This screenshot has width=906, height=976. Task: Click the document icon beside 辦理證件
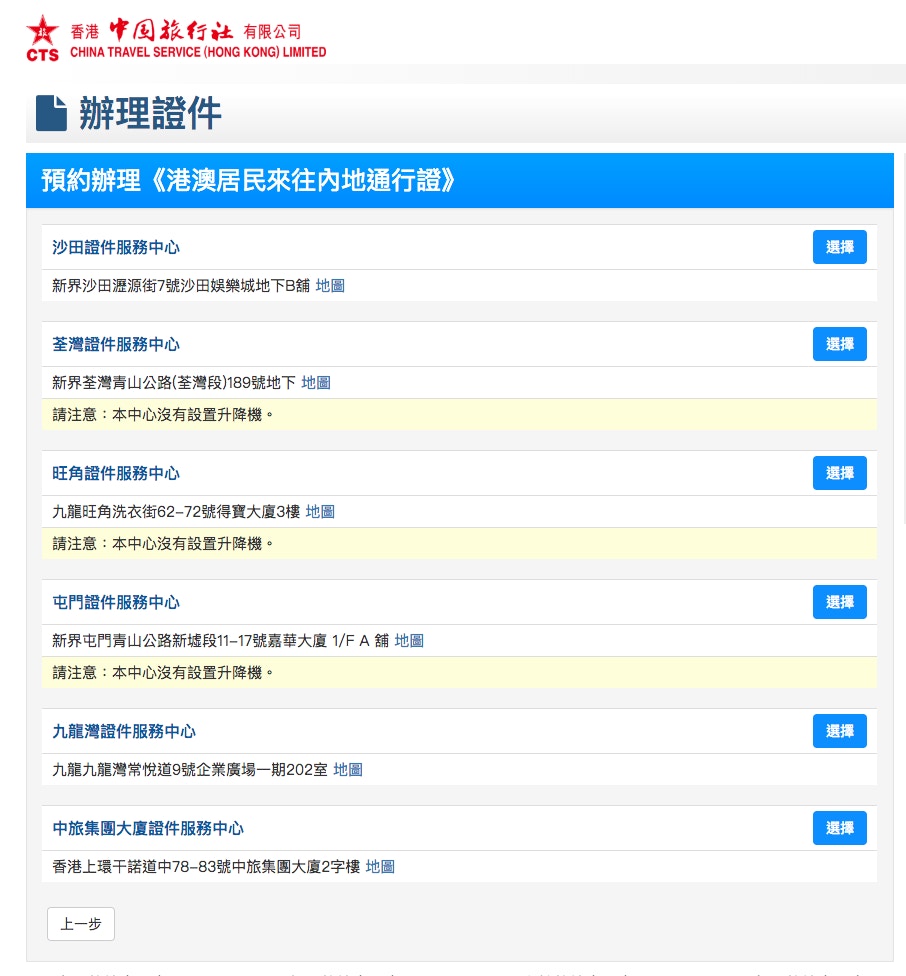(x=51, y=114)
